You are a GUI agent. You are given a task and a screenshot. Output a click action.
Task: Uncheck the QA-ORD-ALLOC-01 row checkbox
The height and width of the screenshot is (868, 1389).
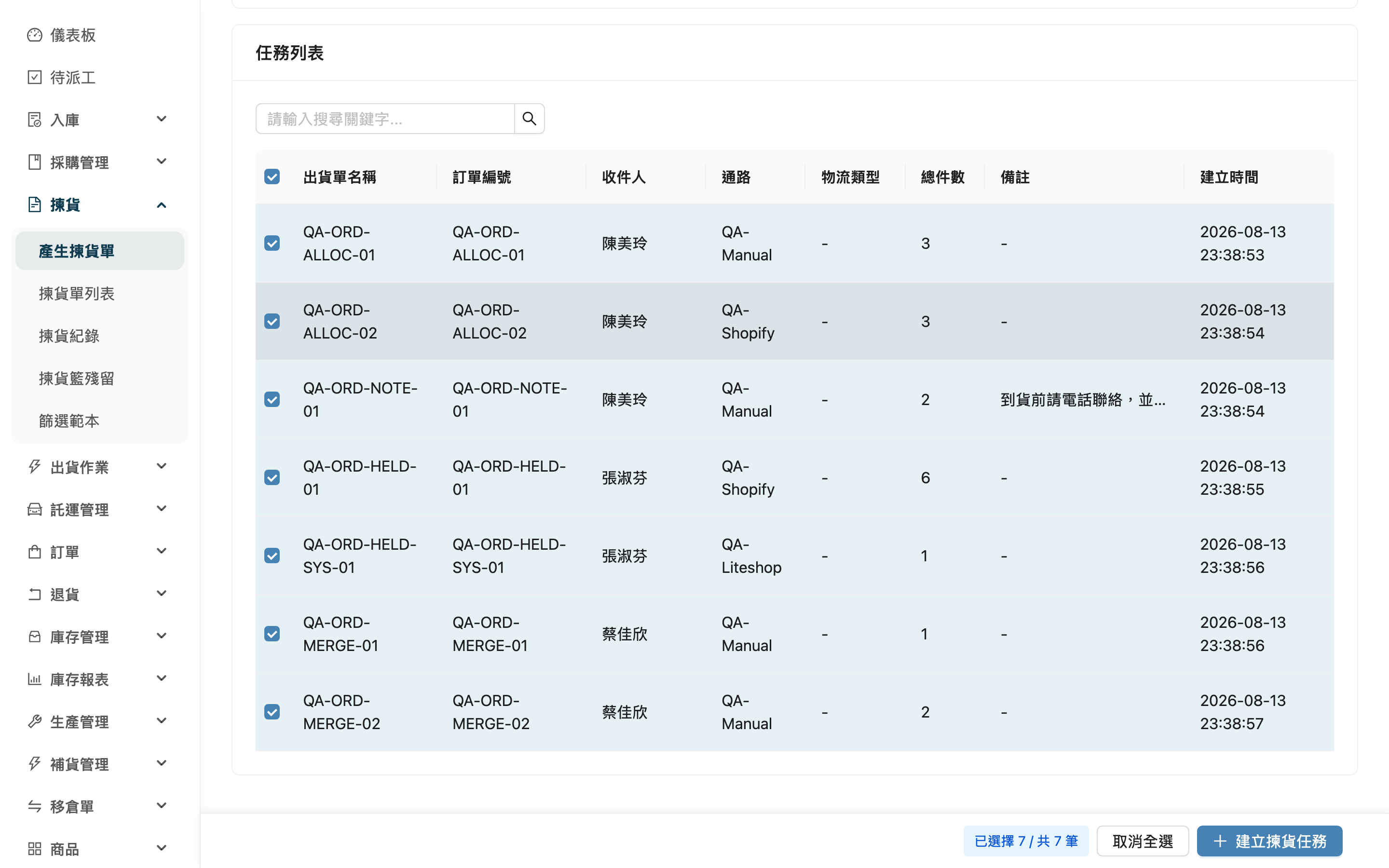[272, 244]
